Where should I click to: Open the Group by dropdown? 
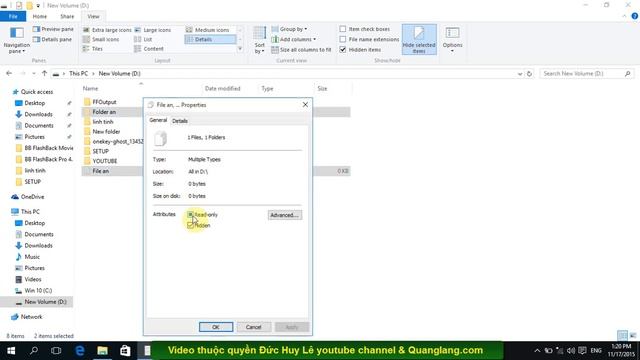click(x=289, y=29)
